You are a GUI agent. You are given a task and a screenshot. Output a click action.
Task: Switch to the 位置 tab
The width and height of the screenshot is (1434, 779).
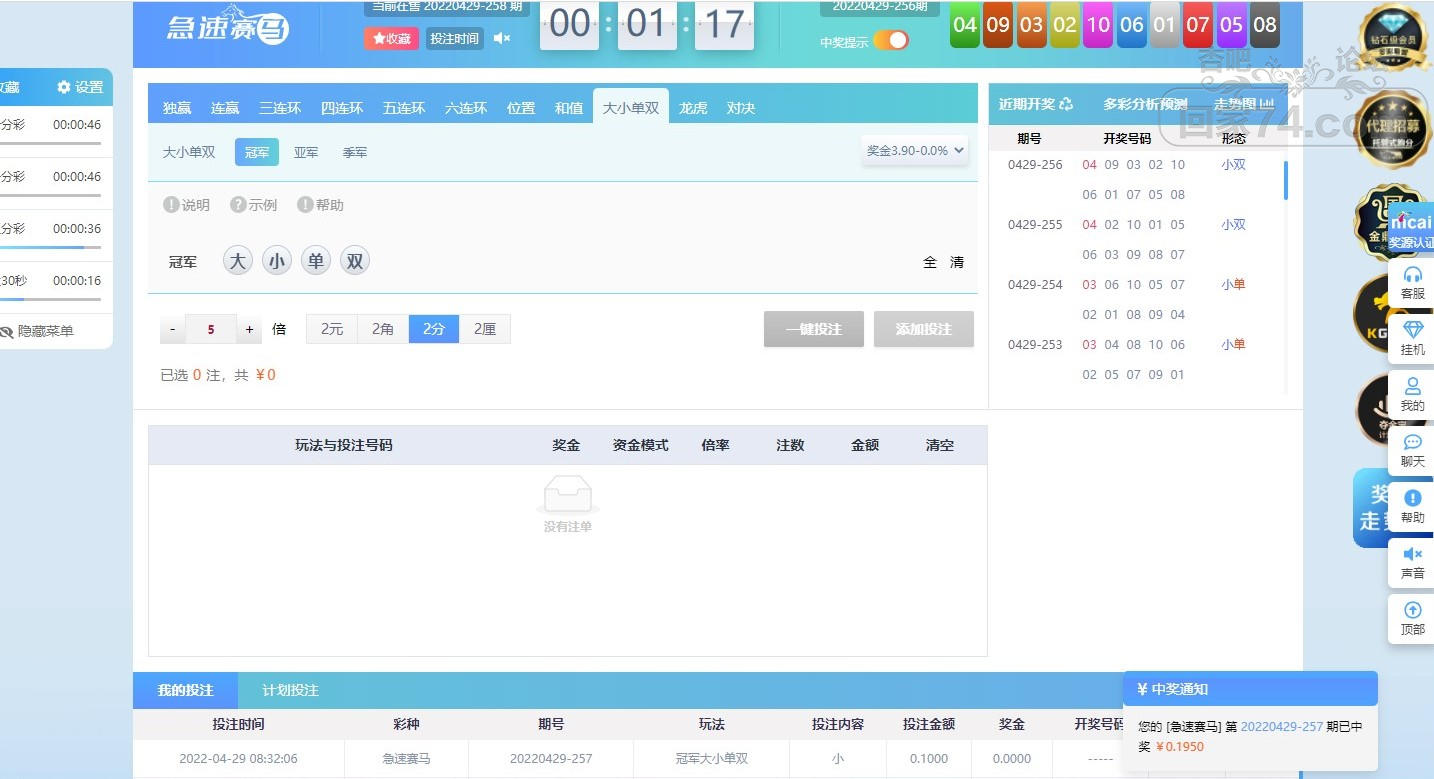pyautogui.click(x=521, y=108)
